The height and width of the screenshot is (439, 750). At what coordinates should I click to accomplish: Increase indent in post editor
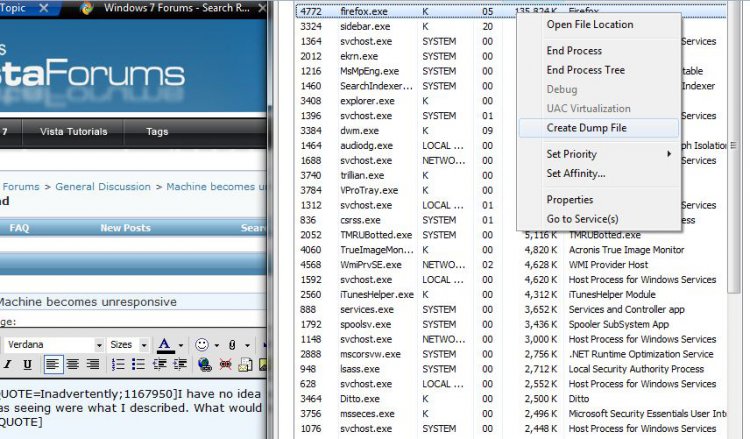click(180, 364)
